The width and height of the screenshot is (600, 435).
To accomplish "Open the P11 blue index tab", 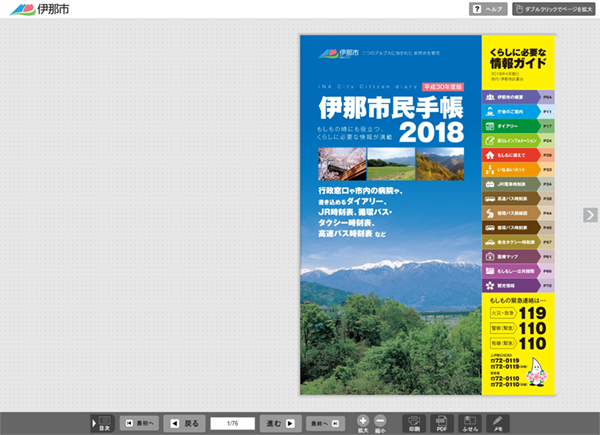I will point(518,111).
